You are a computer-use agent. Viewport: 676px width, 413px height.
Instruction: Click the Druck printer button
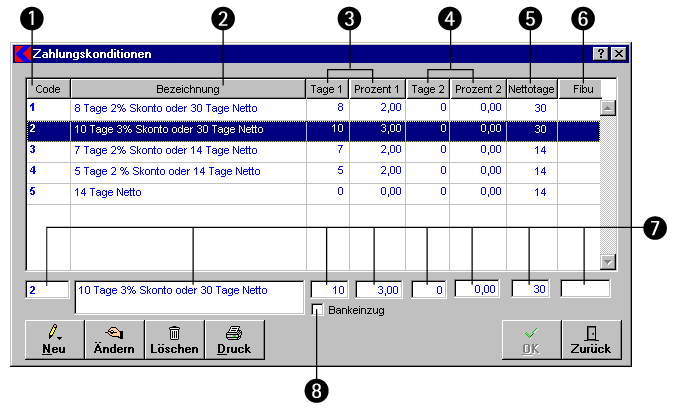[x=234, y=340]
